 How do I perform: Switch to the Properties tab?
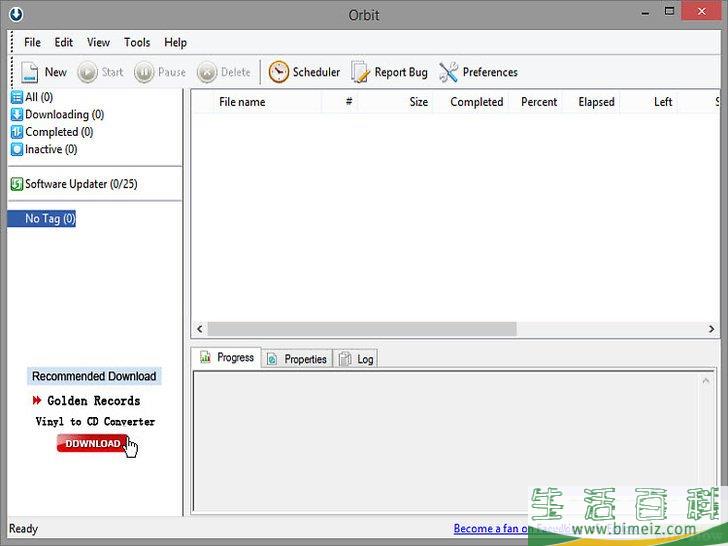point(297,359)
